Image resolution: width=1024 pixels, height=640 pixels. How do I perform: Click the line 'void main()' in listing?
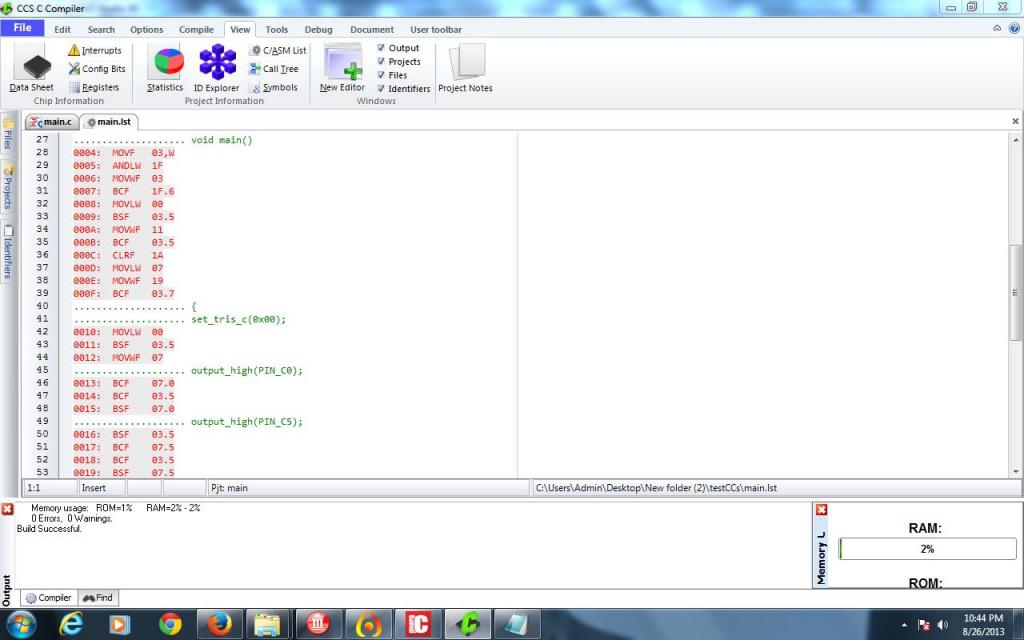click(x=221, y=140)
